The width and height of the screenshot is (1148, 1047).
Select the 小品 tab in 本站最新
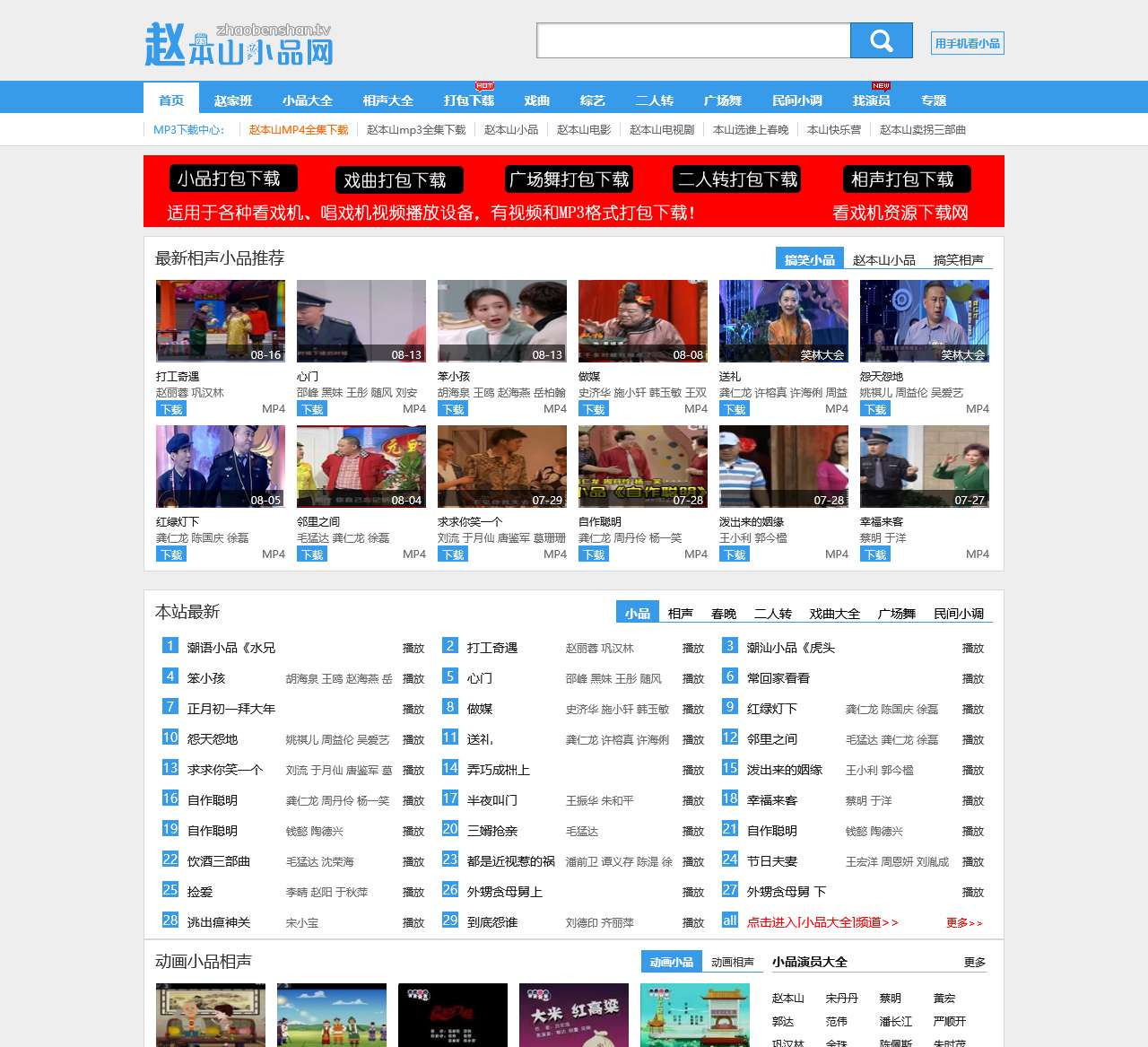[x=638, y=613]
